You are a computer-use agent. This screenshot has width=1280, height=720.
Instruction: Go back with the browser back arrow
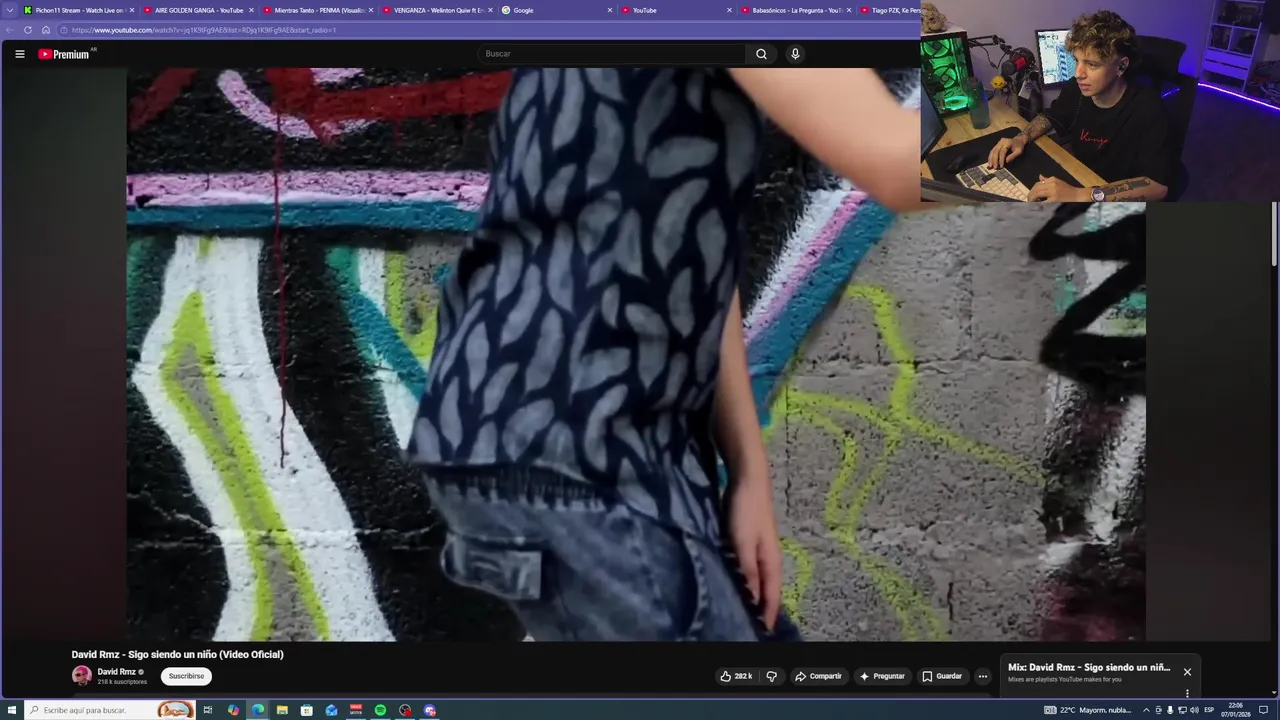[x=10, y=30]
